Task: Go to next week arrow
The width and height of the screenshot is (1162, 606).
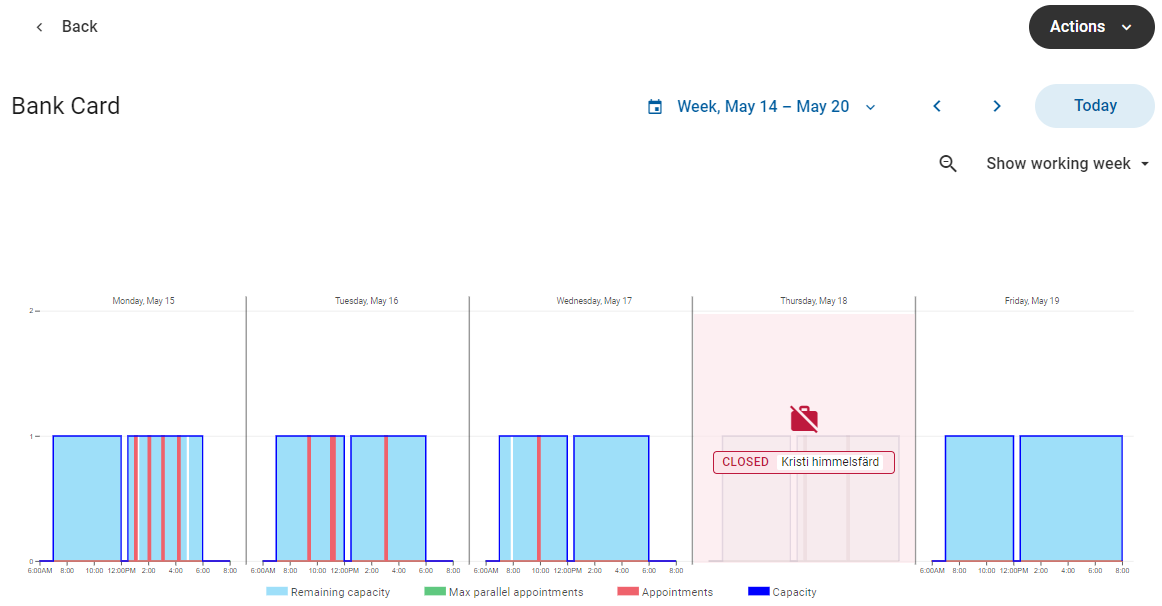Action: click(996, 106)
